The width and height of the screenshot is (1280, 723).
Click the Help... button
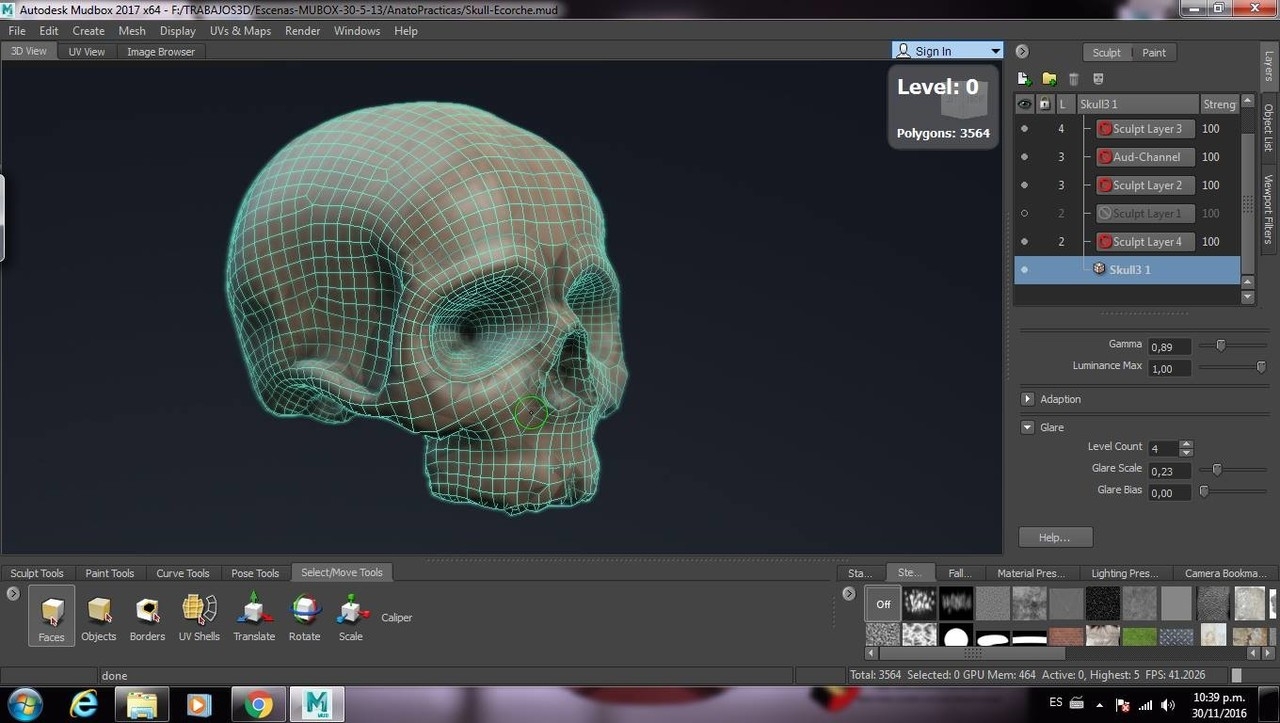(x=1055, y=537)
